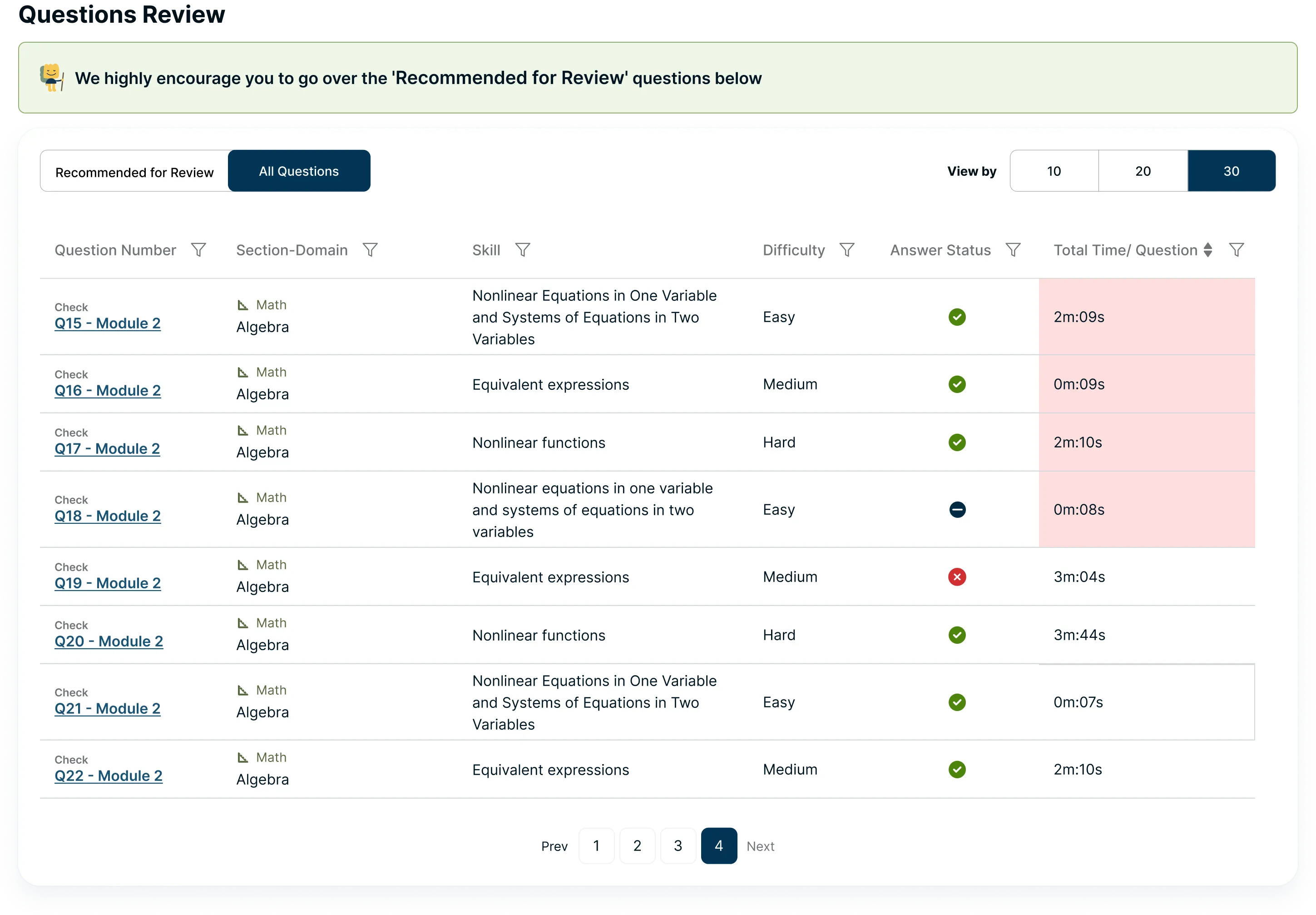This screenshot has width=1316, height=915.
Task: Switch to Recommended for Review view
Action: click(134, 172)
